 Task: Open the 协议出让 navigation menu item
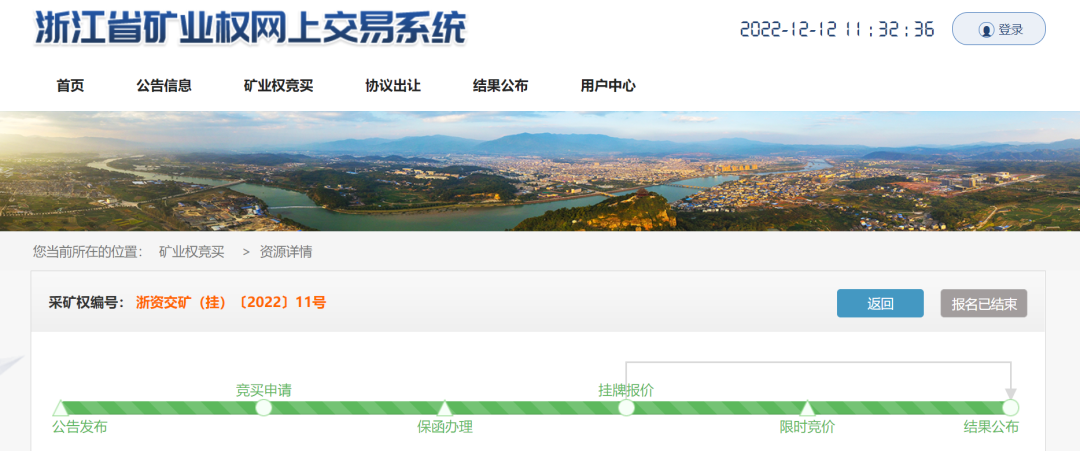tap(392, 86)
